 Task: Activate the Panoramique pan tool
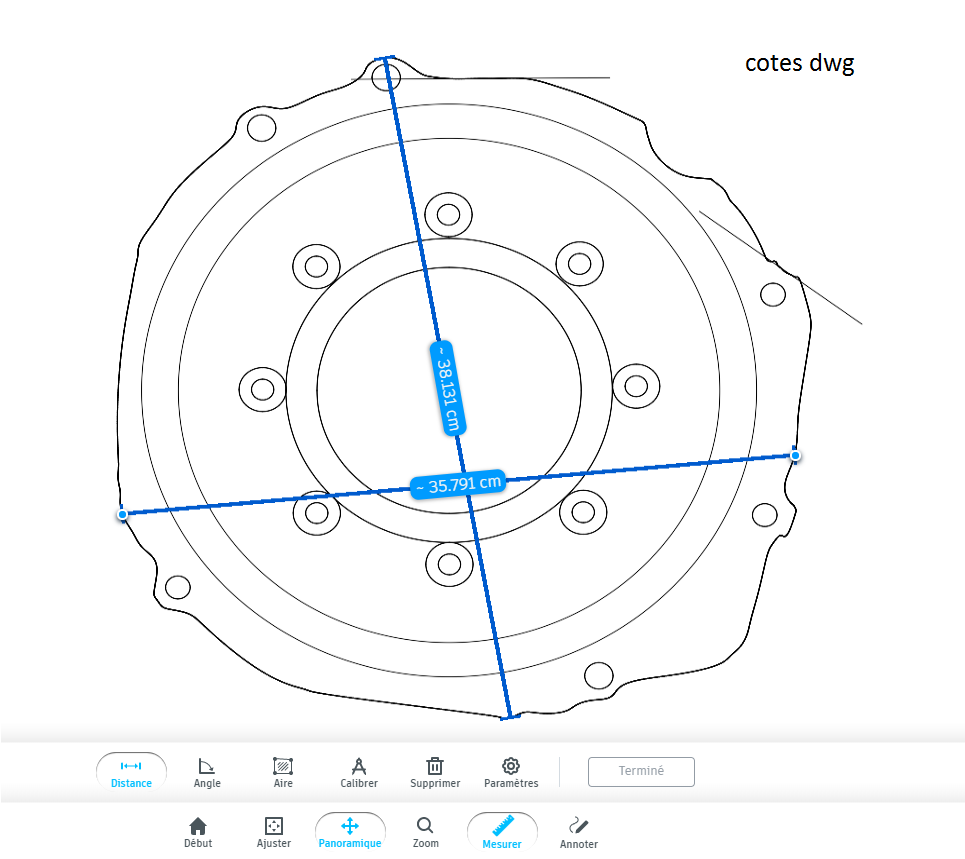click(350, 833)
